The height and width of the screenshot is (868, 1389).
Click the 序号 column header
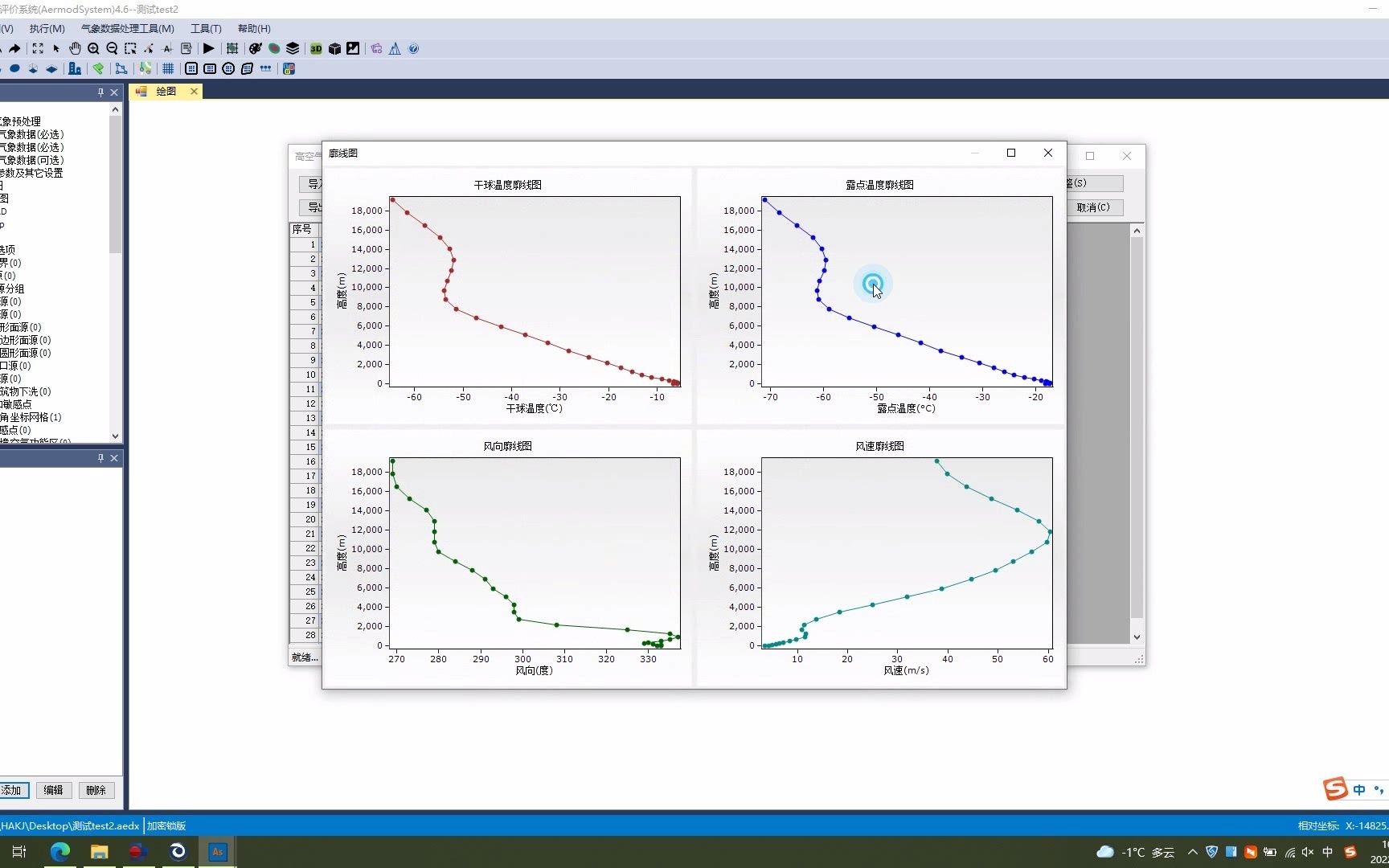(x=304, y=229)
